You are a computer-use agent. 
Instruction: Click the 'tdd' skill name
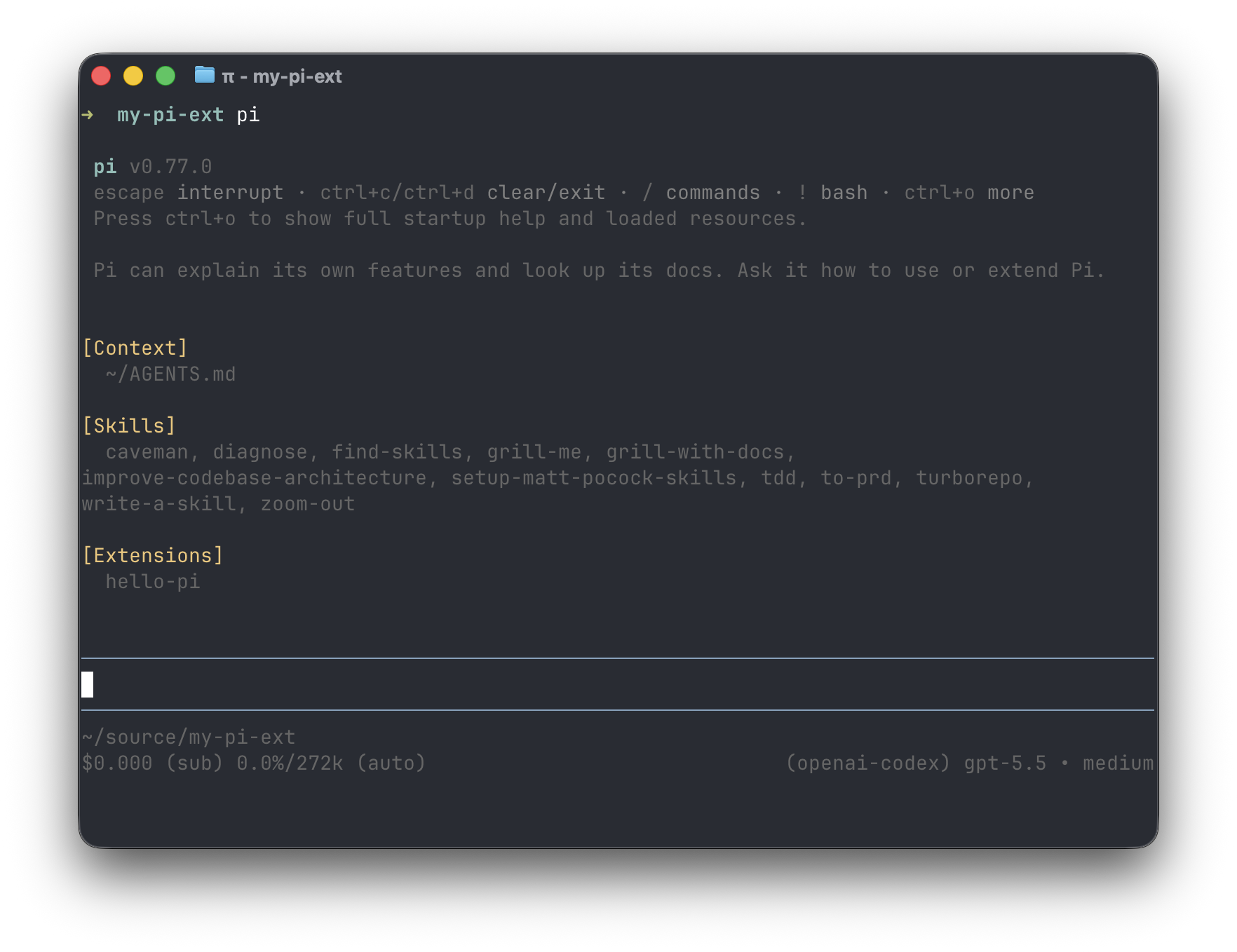click(x=778, y=478)
